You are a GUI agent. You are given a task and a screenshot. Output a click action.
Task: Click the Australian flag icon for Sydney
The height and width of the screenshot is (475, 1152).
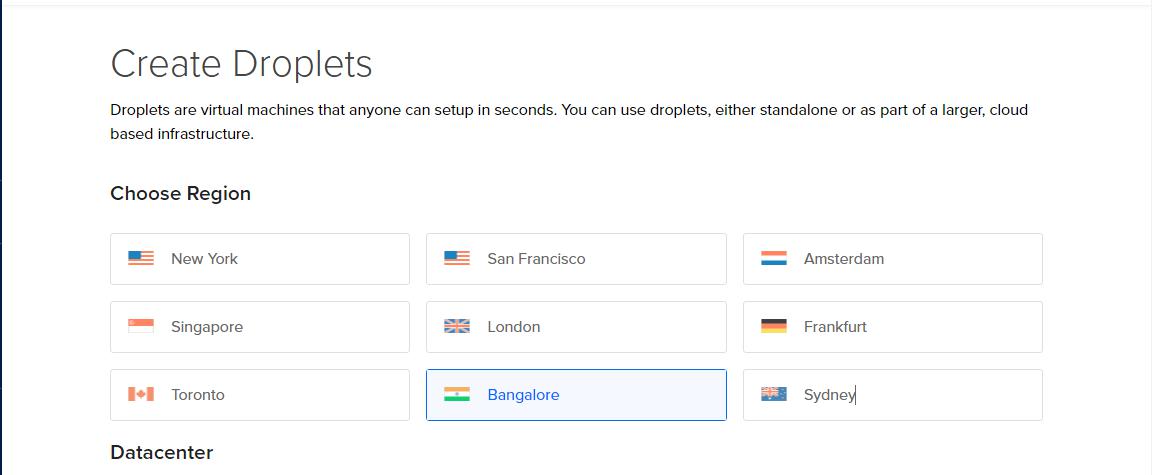(x=774, y=394)
